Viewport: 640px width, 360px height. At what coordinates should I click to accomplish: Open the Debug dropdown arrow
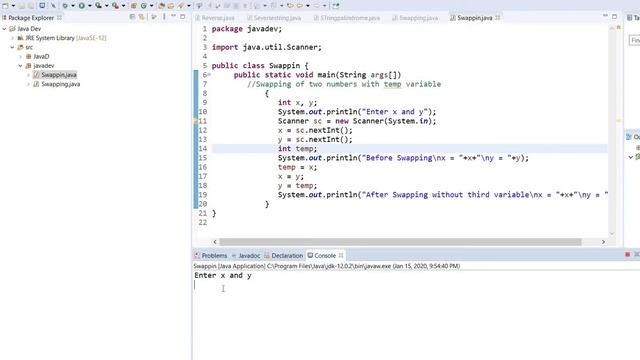(x=73, y=6)
